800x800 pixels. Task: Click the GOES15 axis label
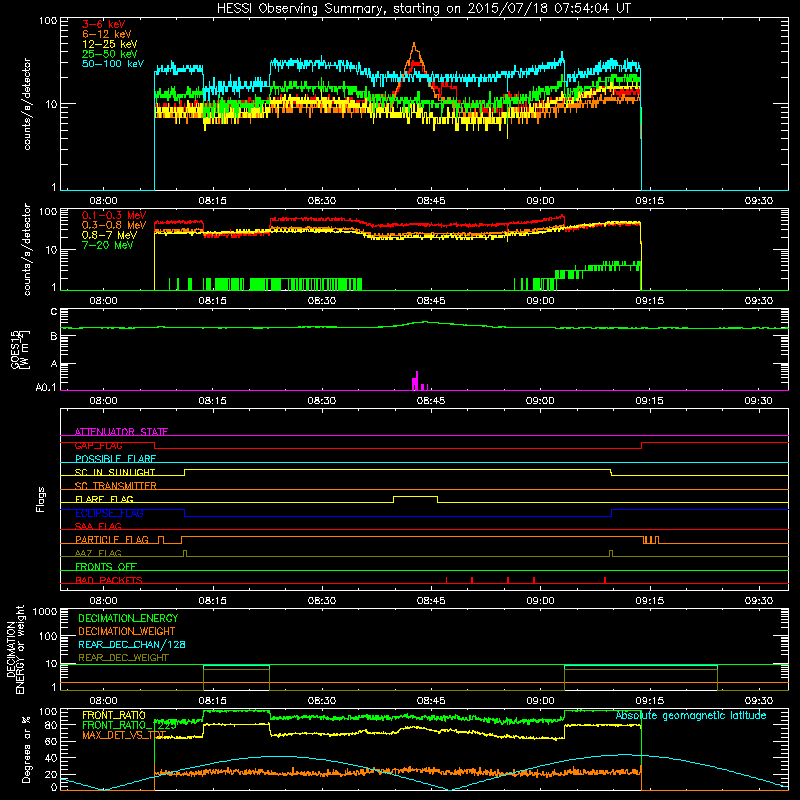19,349
